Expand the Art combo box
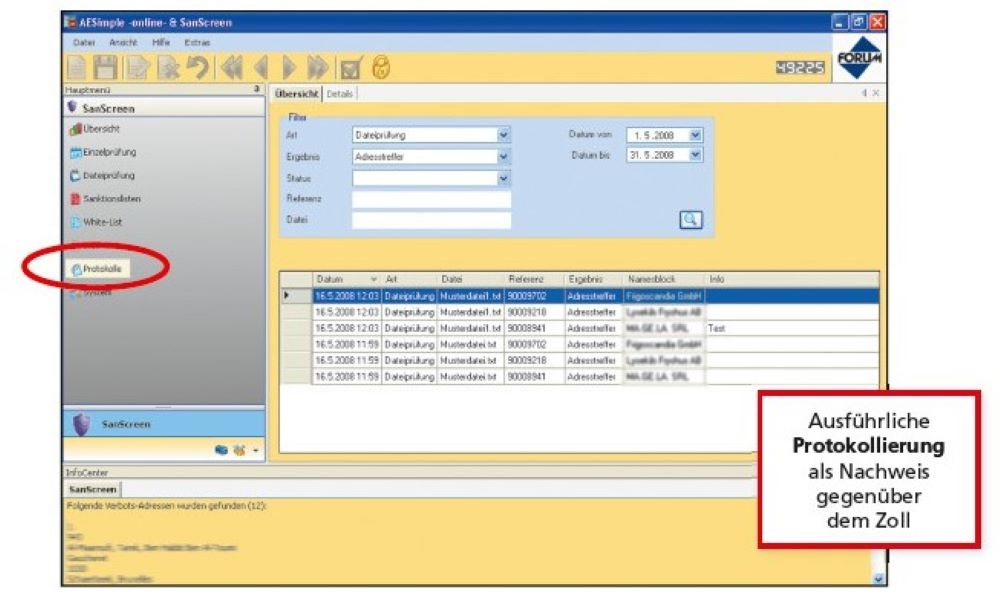 coord(503,135)
